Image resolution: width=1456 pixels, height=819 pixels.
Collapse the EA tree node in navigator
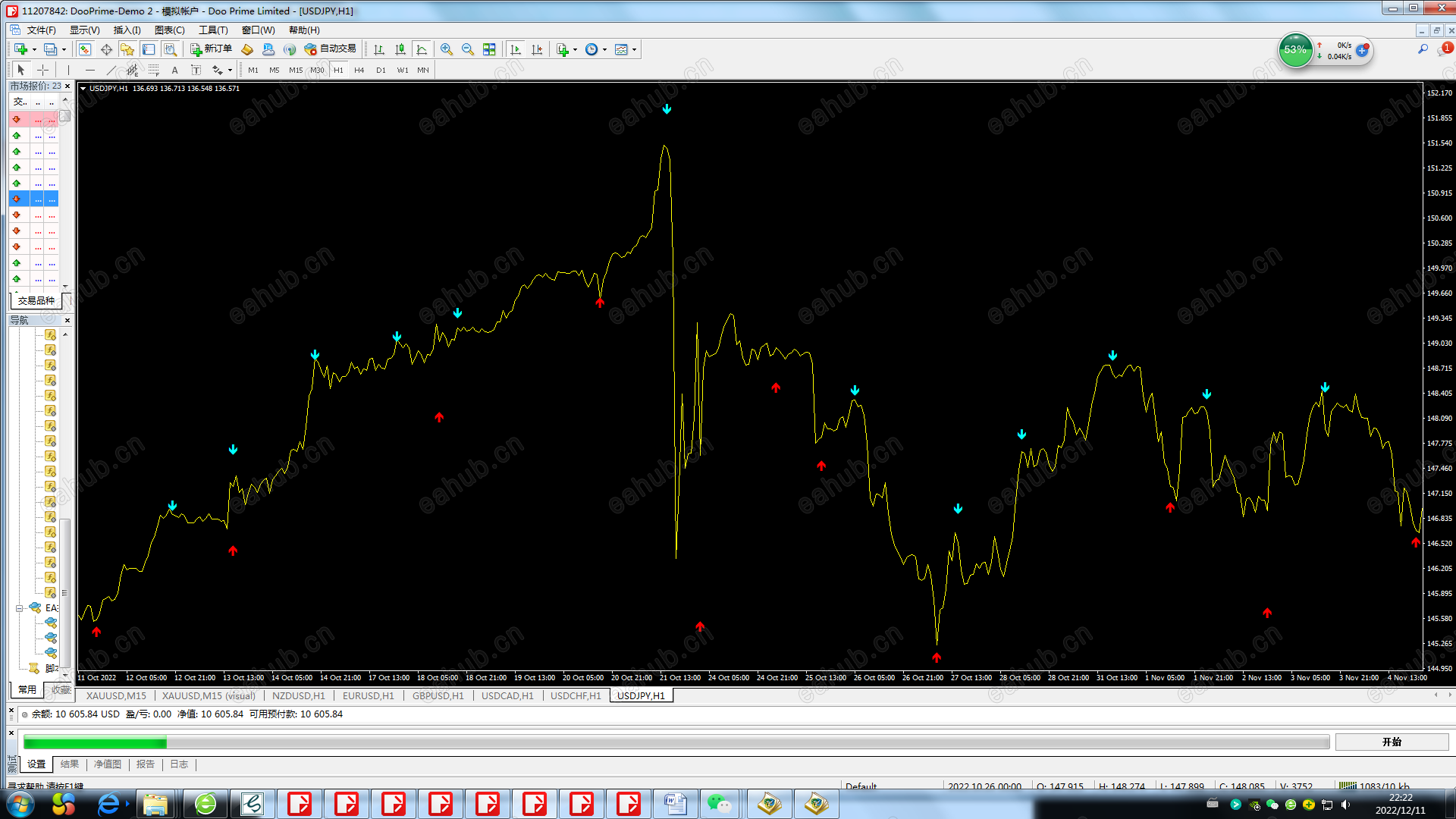20,608
